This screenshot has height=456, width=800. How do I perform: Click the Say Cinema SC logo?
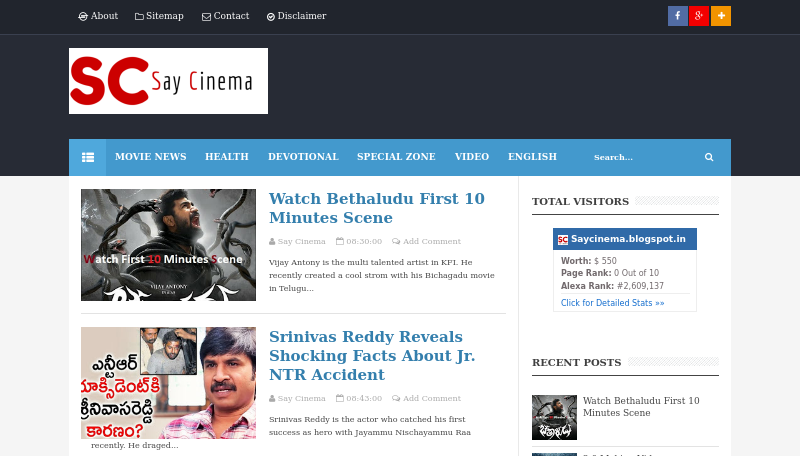click(x=168, y=81)
